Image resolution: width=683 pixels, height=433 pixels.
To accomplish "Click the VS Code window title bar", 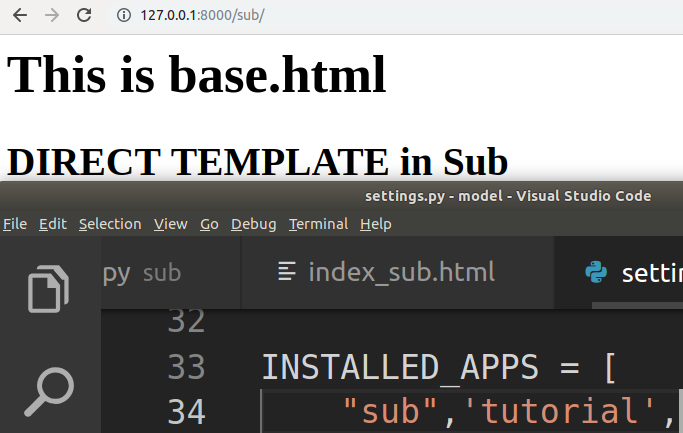I will [x=342, y=196].
